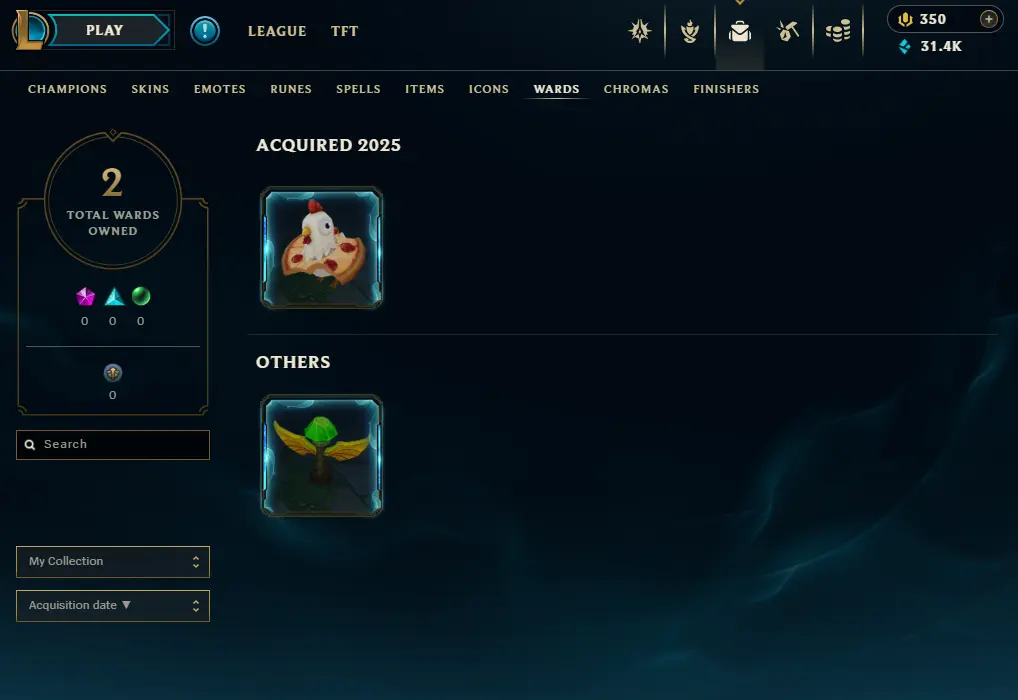Viewport: 1018px width, 700px height.
Task: Open the Store coins icon
Action: [838, 31]
